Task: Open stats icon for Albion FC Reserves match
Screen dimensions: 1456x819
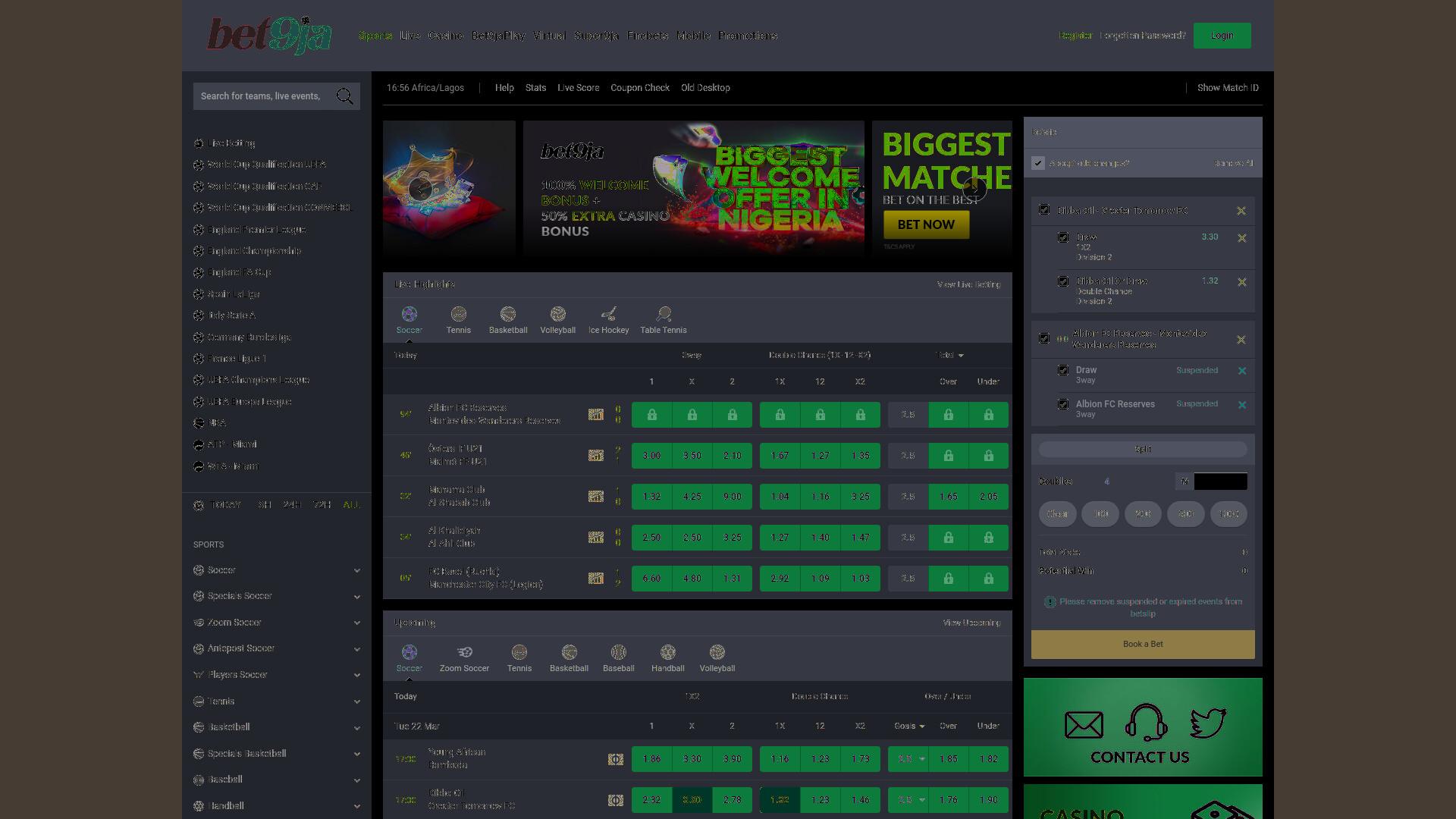Action: click(596, 415)
